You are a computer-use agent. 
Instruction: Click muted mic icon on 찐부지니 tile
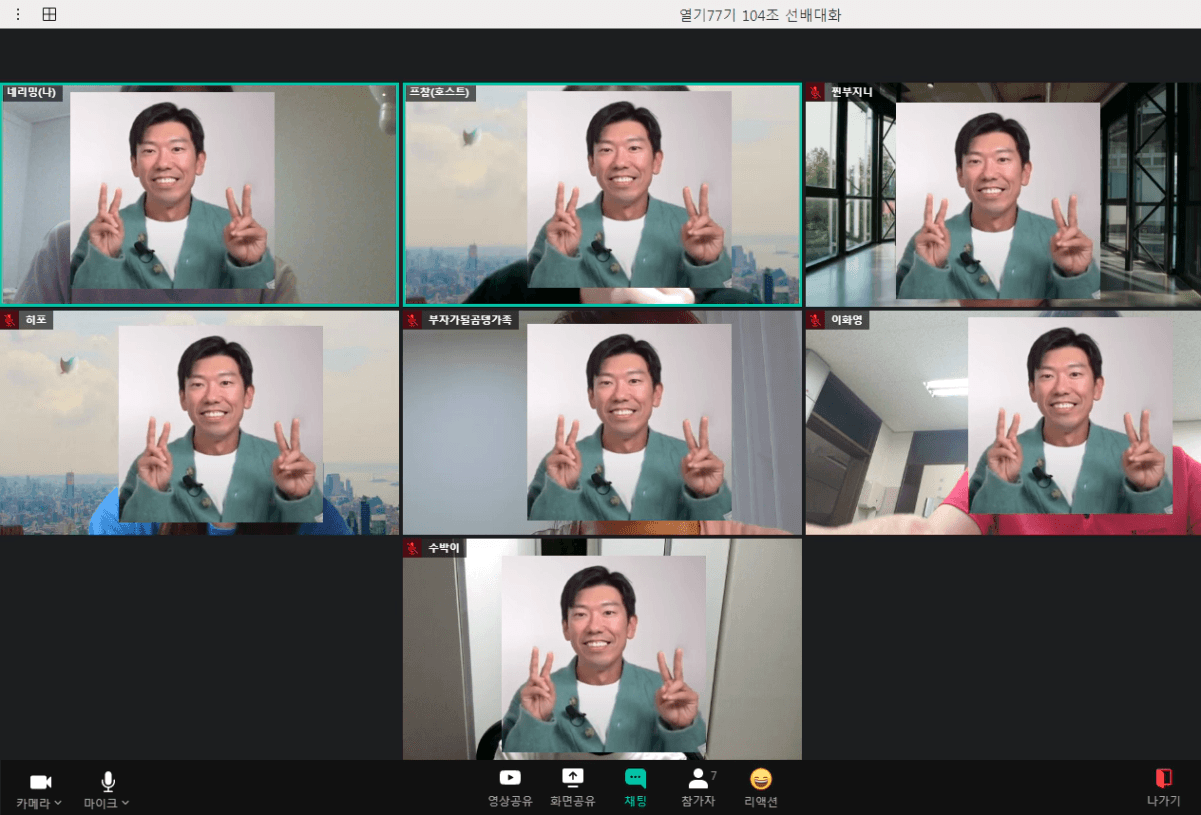click(x=816, y=92)
